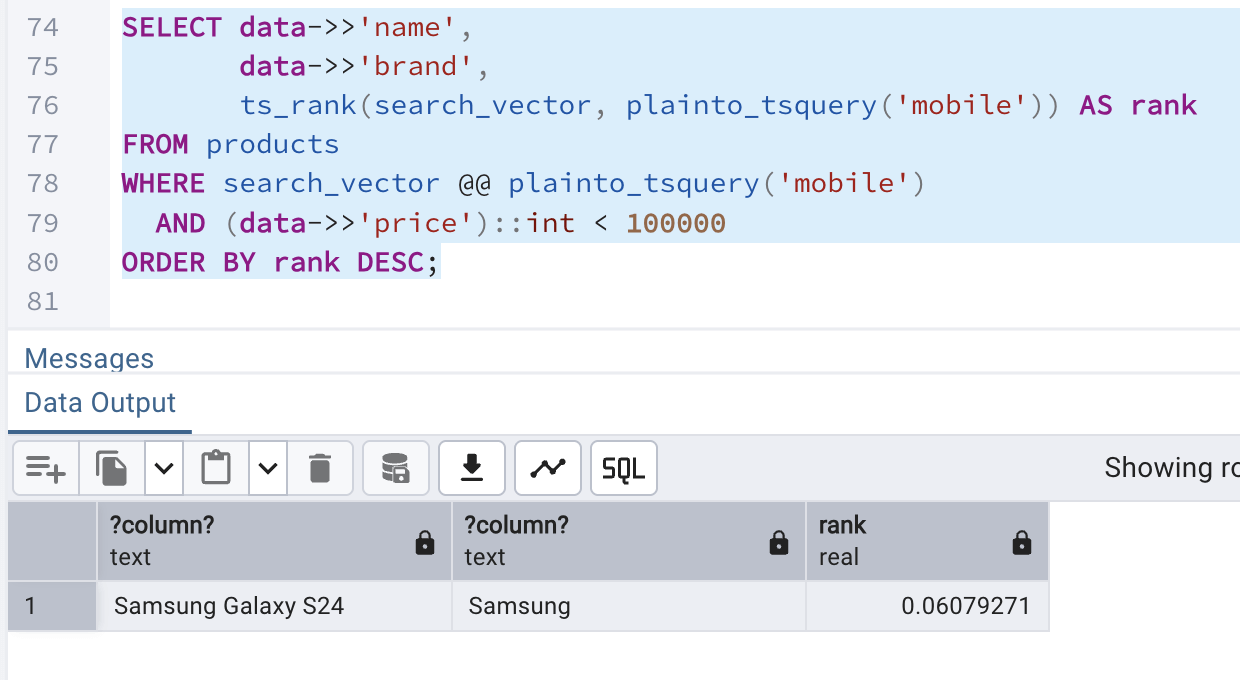Click the Samsung Galaxy S24 cell
This screenshot has height=680, width=1240.
point(274,606)
